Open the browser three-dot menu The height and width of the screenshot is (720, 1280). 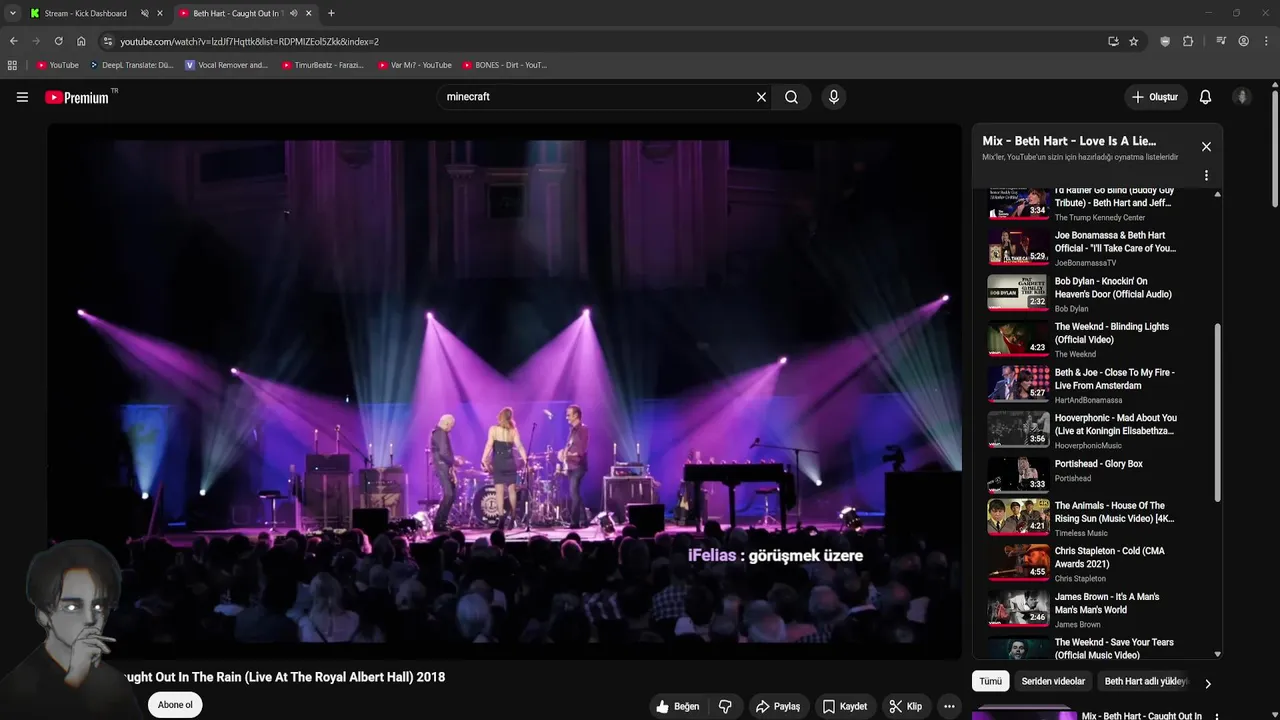tap(1267, 41)
